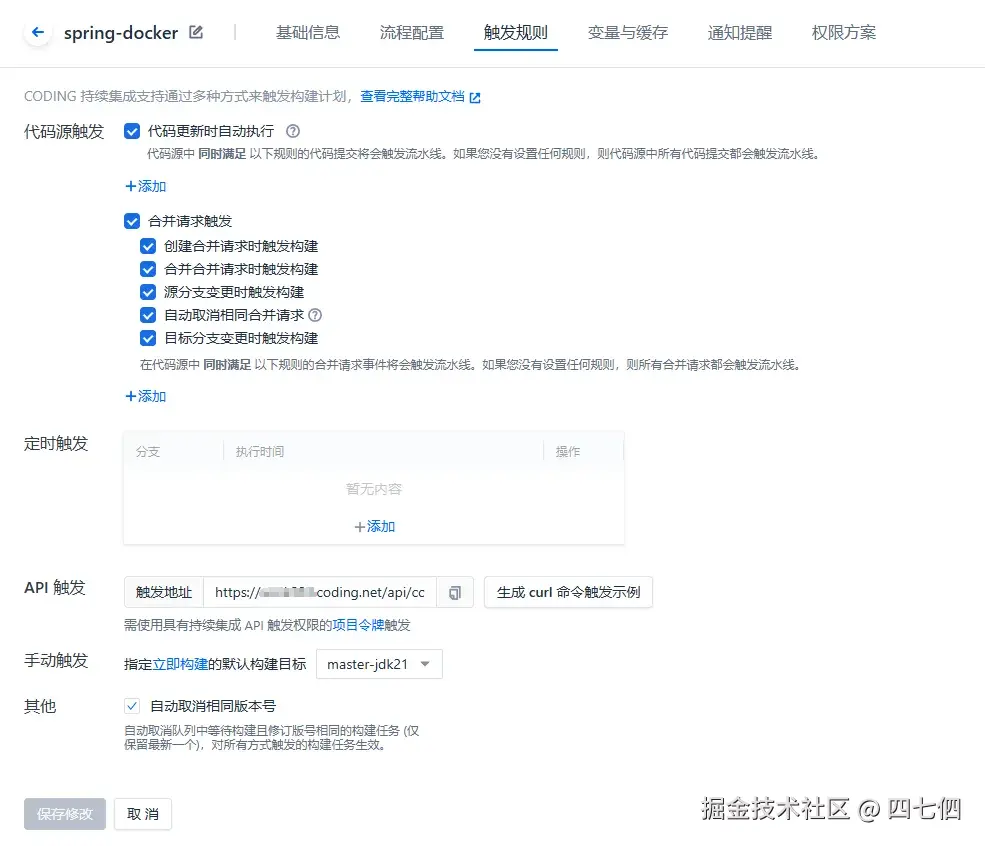The image size is (985, 846).
Task: Uncheck 源分支变更时触发构建
Action: tap(148, 293)
